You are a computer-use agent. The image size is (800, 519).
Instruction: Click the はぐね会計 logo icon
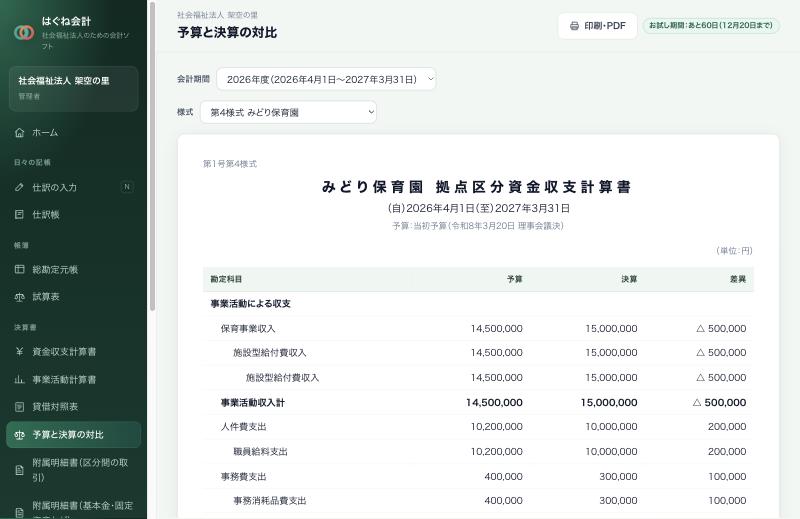click(24, 33)
